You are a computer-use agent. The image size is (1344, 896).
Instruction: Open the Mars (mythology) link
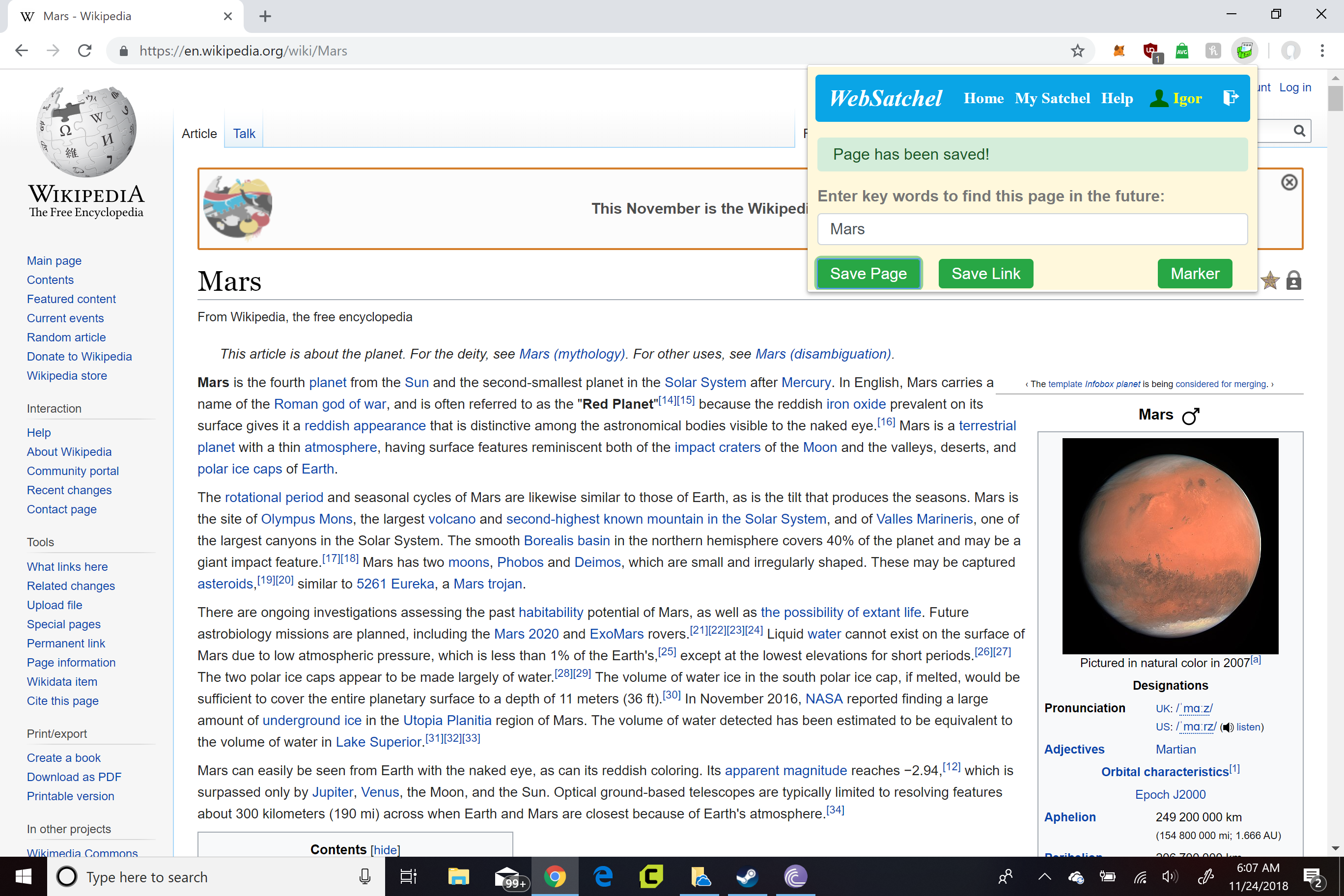click(x=571, y=354)
